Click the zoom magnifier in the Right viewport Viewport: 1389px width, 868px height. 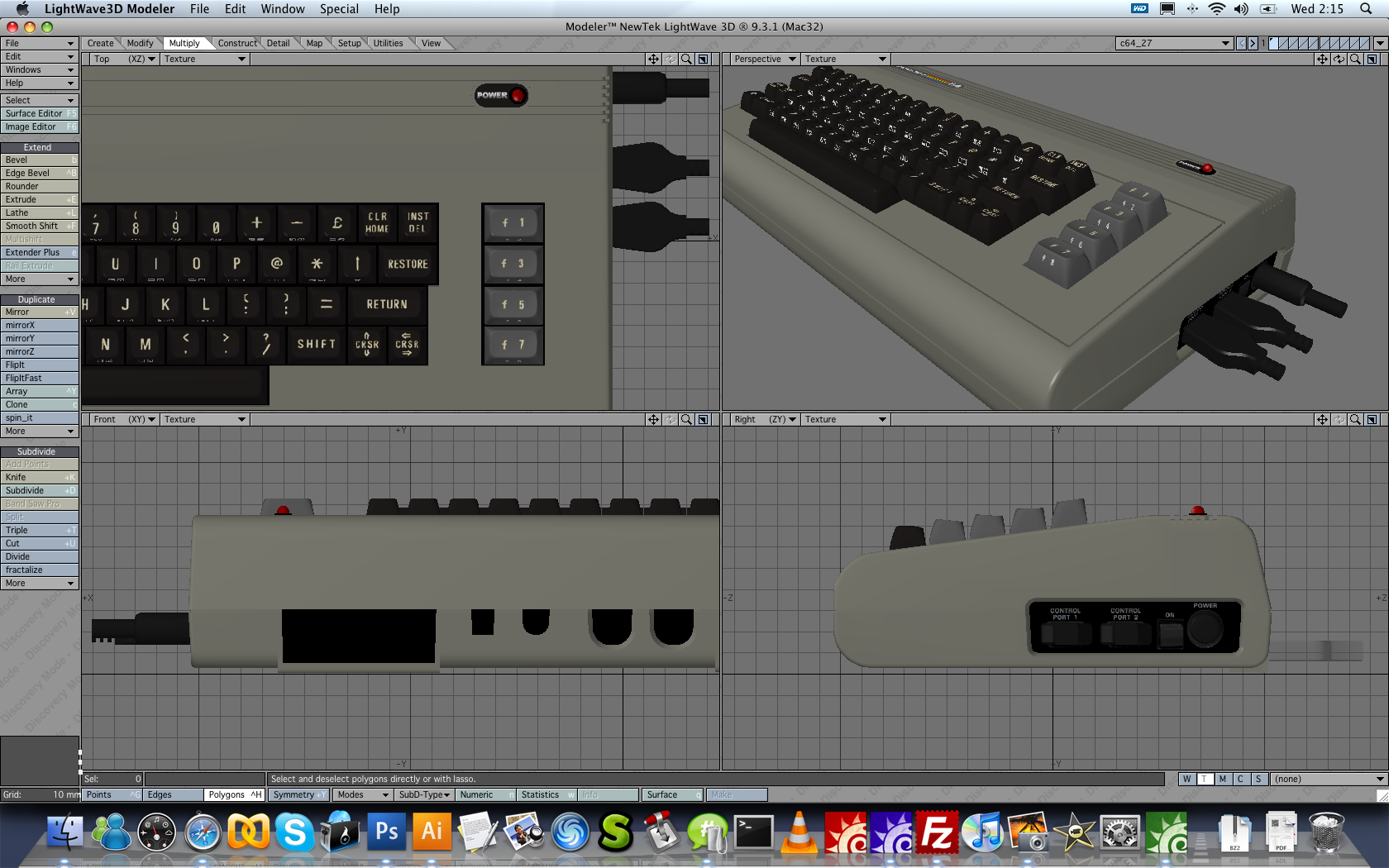point(1355,420)
